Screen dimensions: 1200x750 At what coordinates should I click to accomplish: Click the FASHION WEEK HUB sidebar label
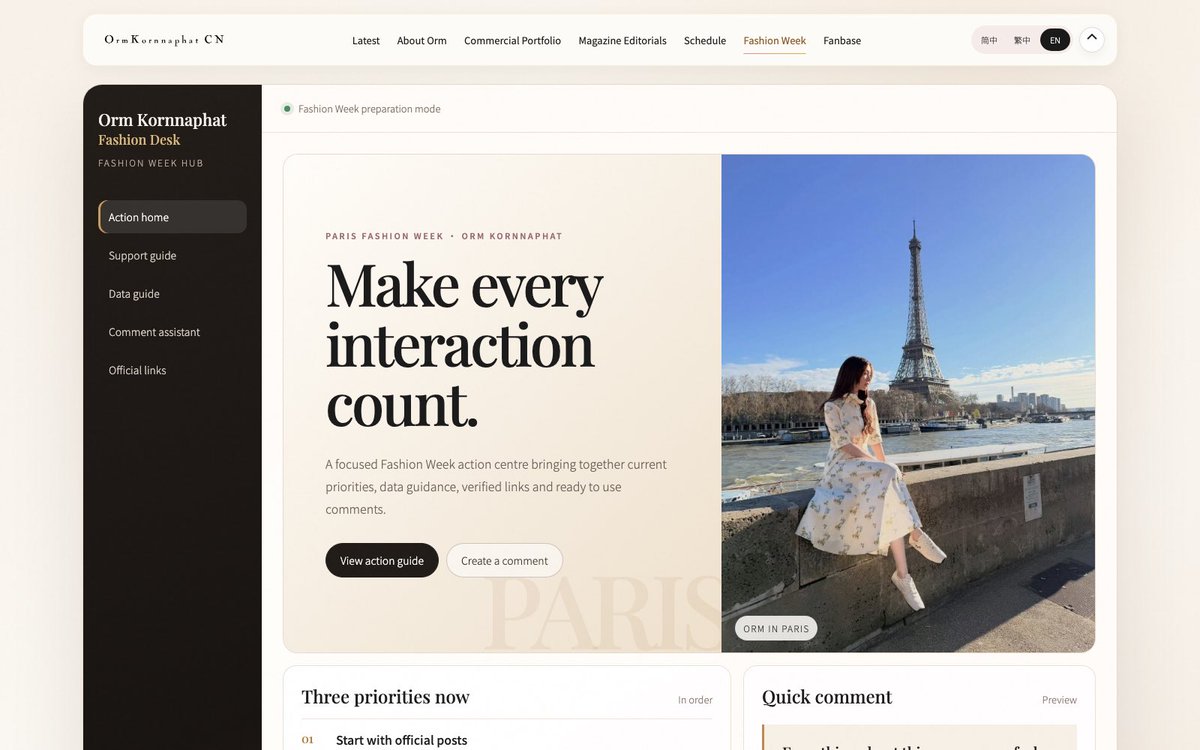pyautogui.click(x=151, y=163)
